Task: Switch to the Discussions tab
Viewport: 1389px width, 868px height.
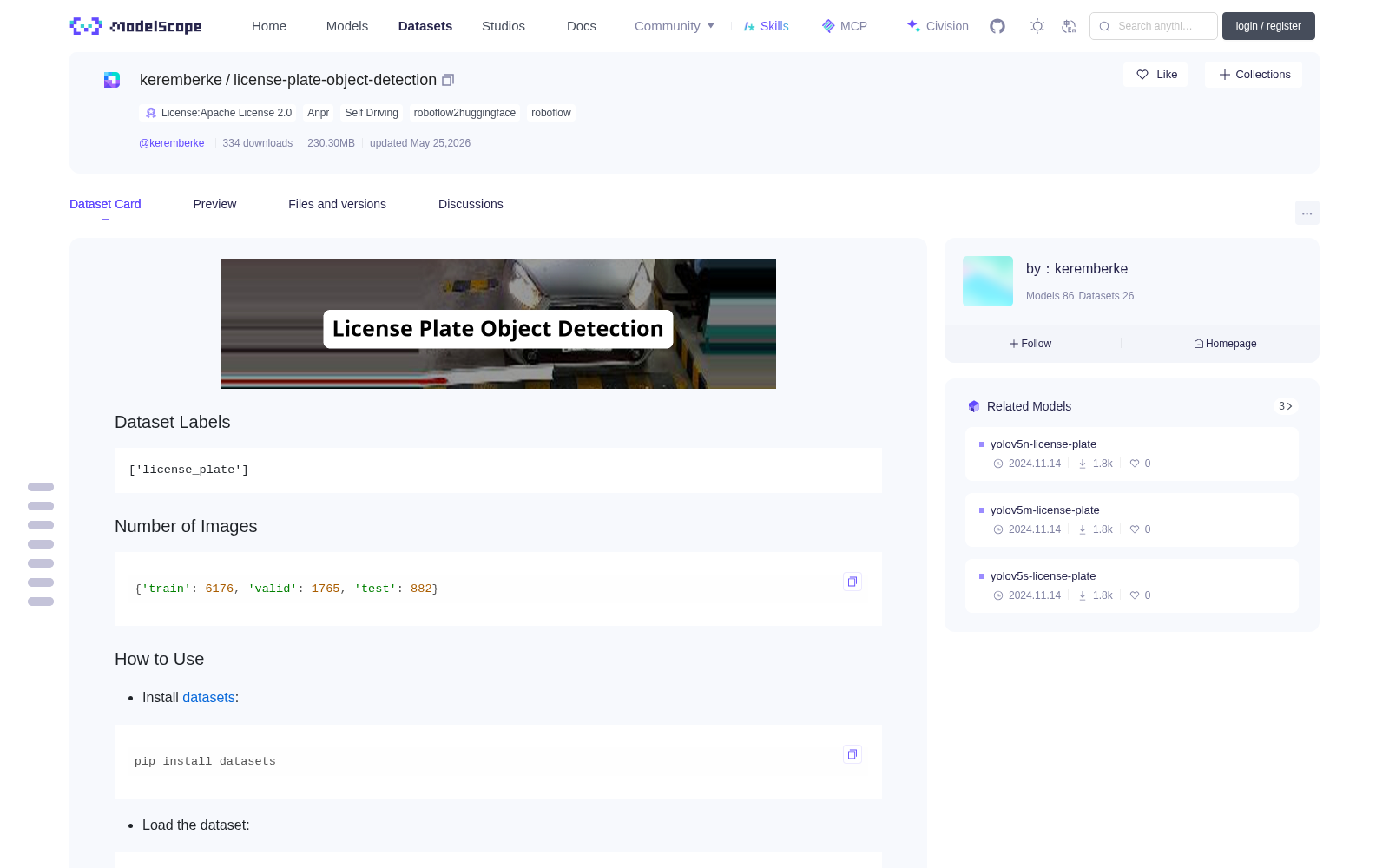Action: 471,204
